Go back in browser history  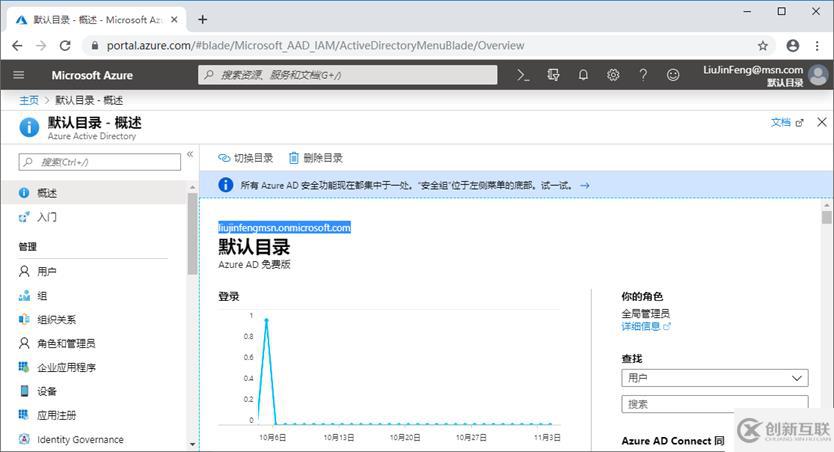(x=17, y=46)
